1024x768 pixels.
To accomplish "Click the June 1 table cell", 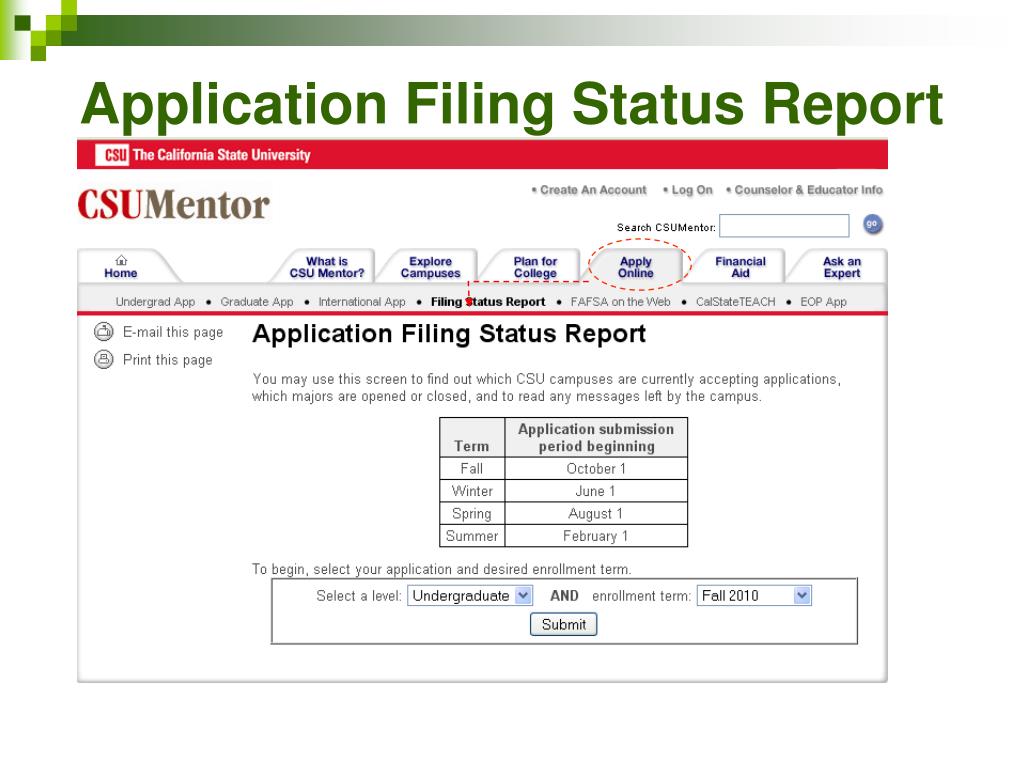I will tap(596, 491).
